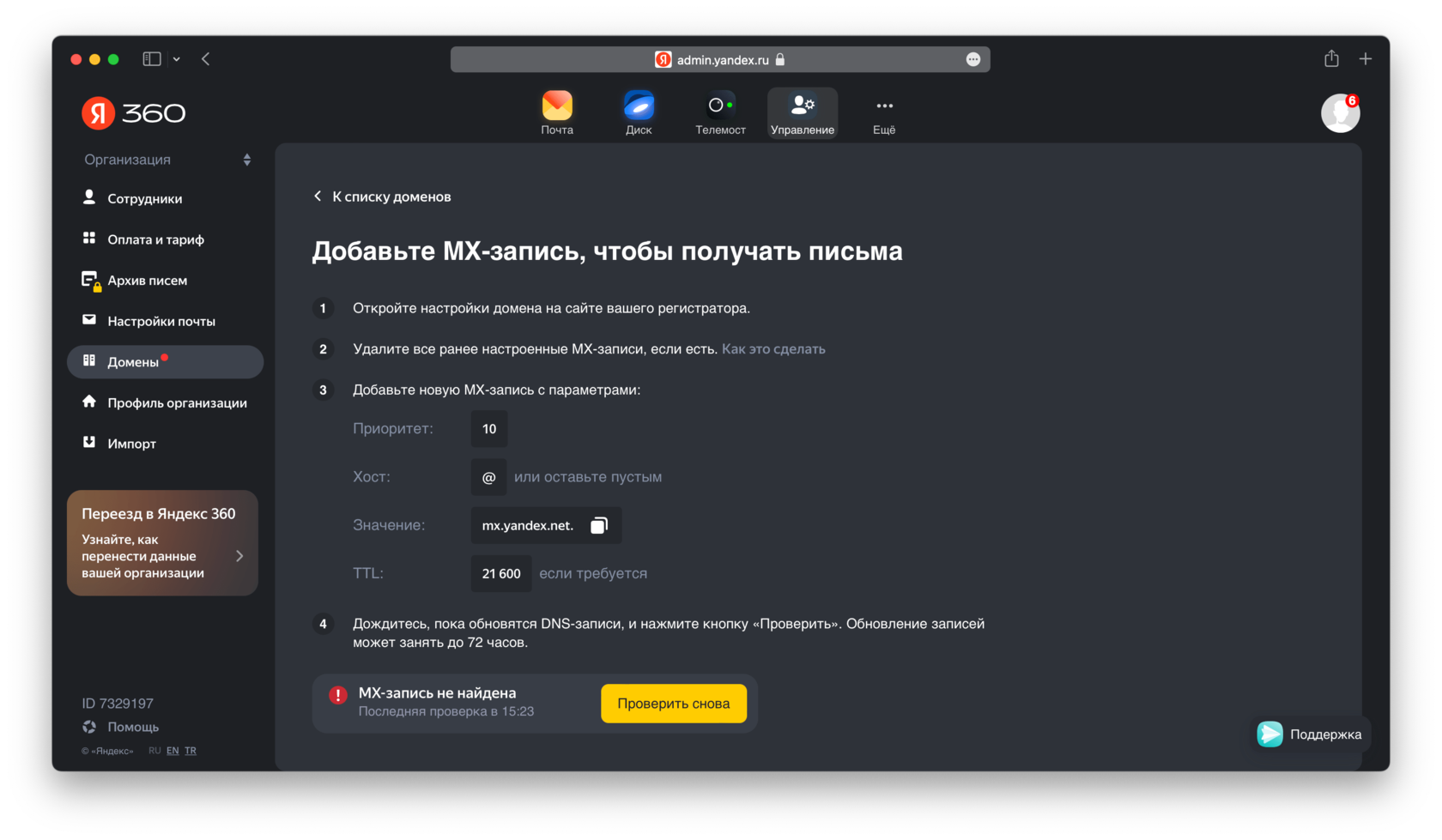Switch language to TR

[191, 751]
